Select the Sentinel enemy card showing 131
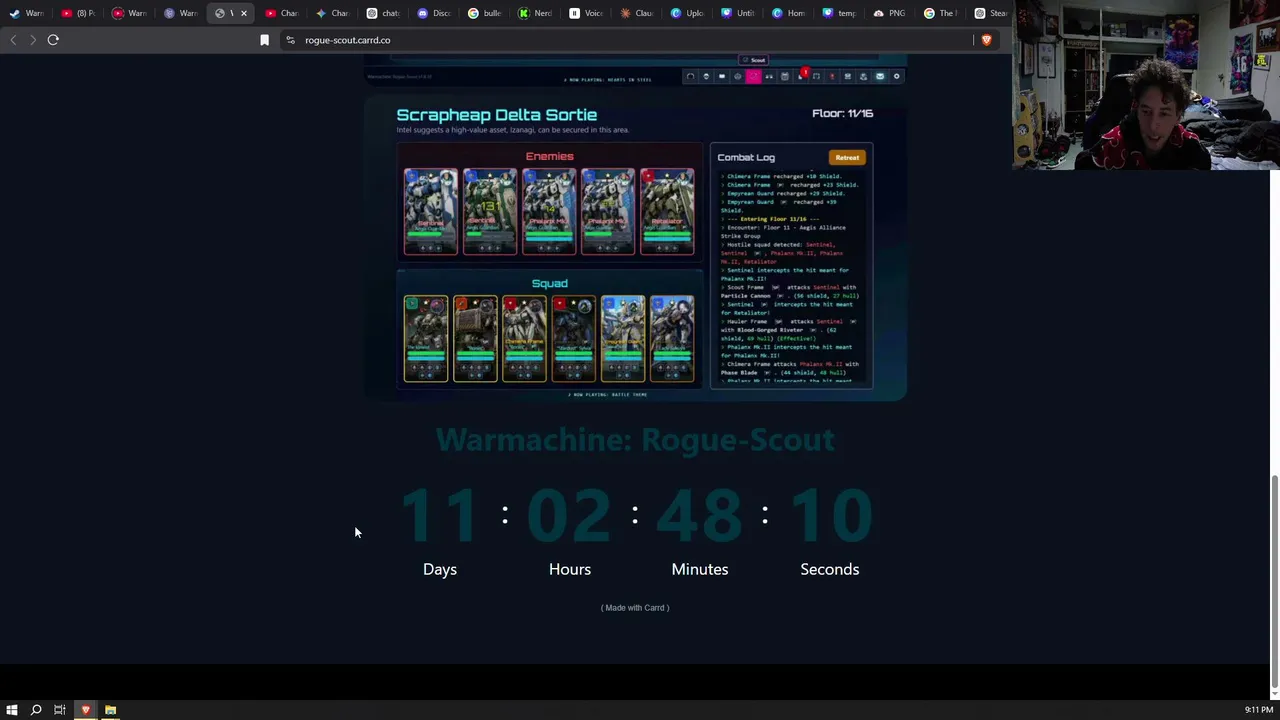Viewport: 1280px width, 720px height. tap(490, 211)
